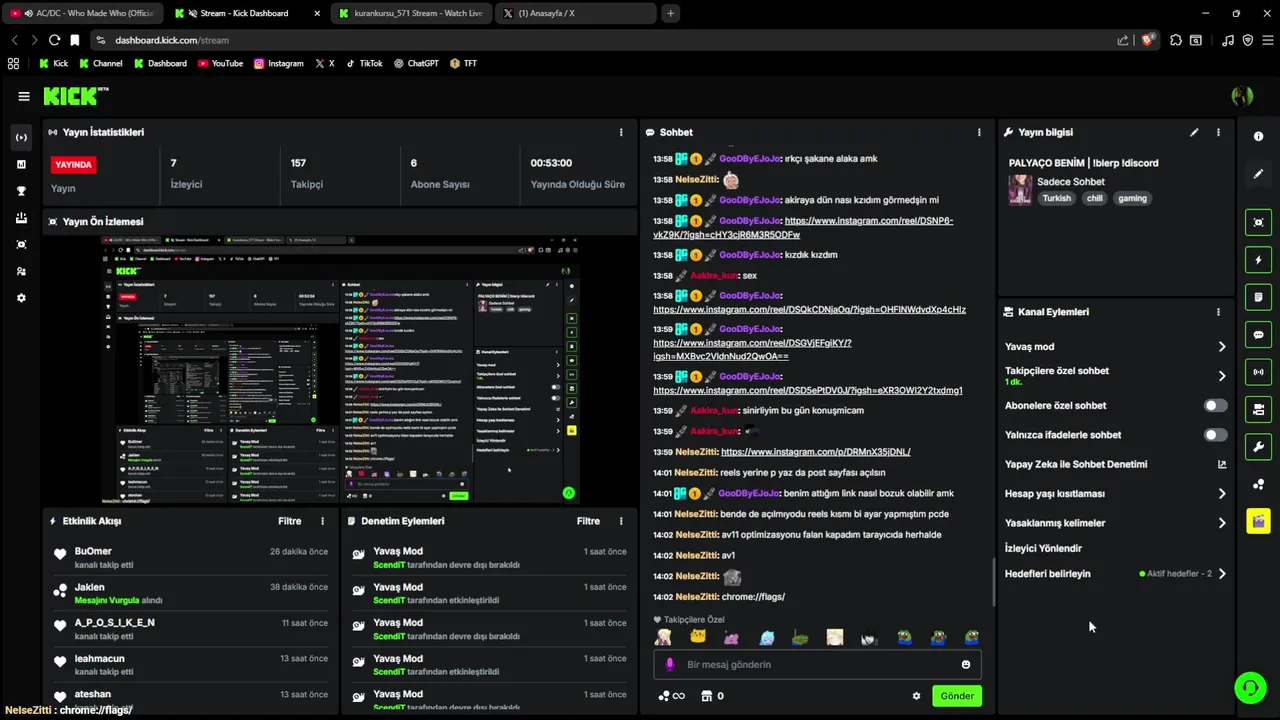Viewport: 1280px width, 720px height.
Task: Click the yellow clapperboard clip icon
Action: point(1258,521)
